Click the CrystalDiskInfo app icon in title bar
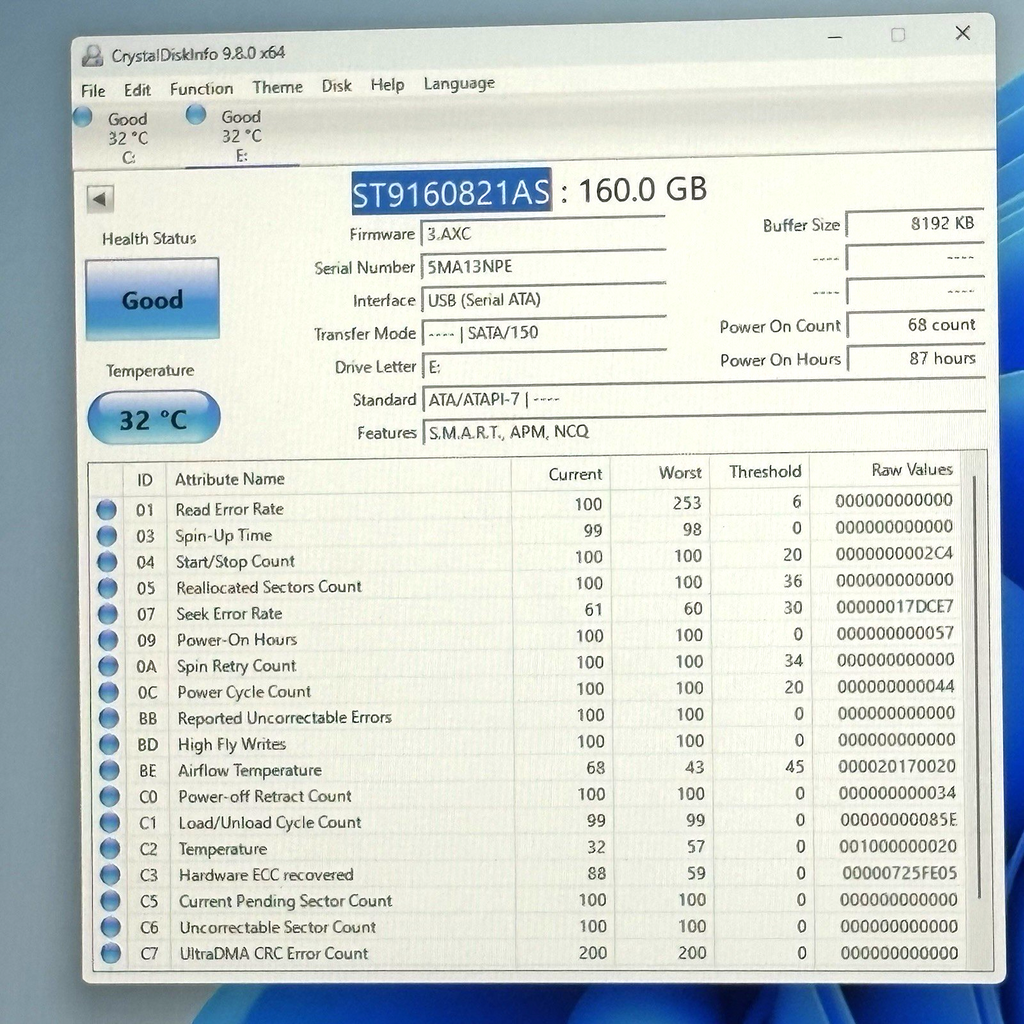 pyautogui.click(x=93, y=56)
